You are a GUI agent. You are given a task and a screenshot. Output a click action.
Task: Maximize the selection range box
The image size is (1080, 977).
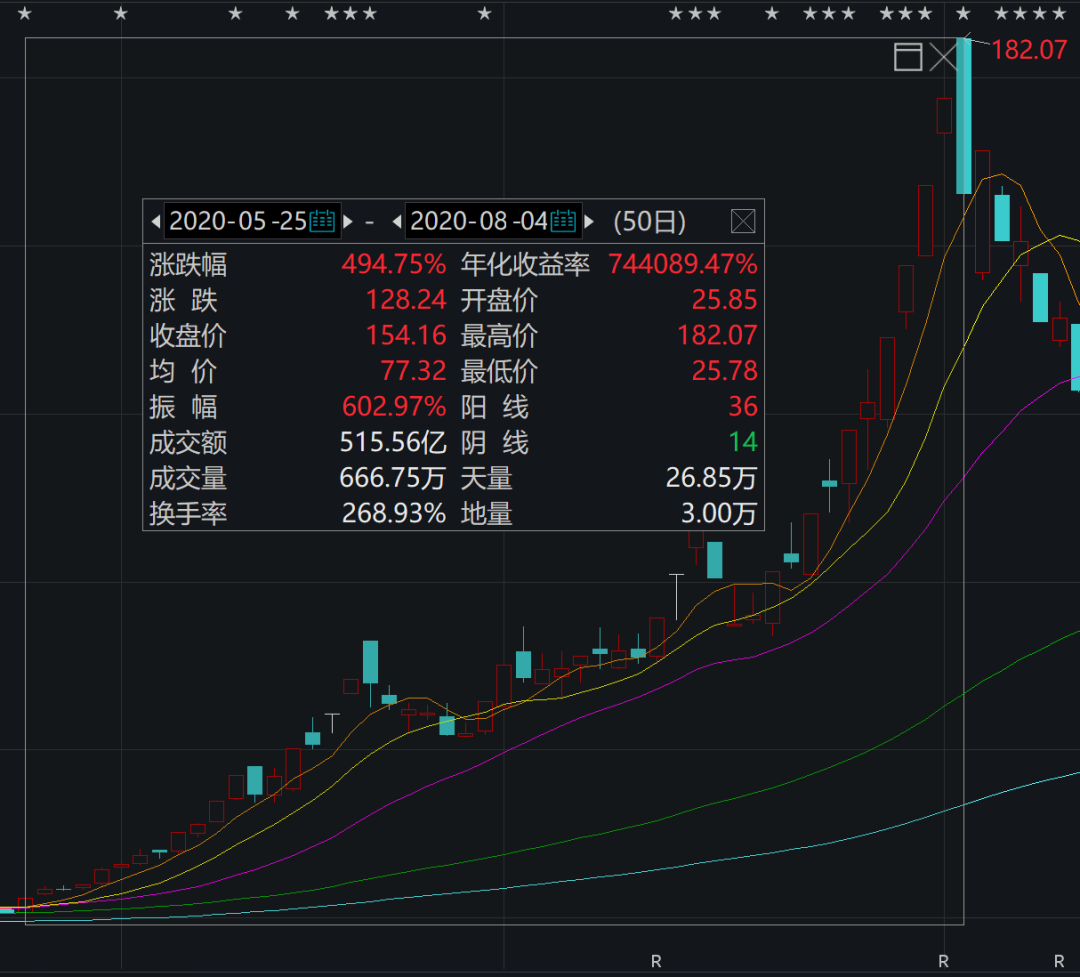(x=908, y=56)
